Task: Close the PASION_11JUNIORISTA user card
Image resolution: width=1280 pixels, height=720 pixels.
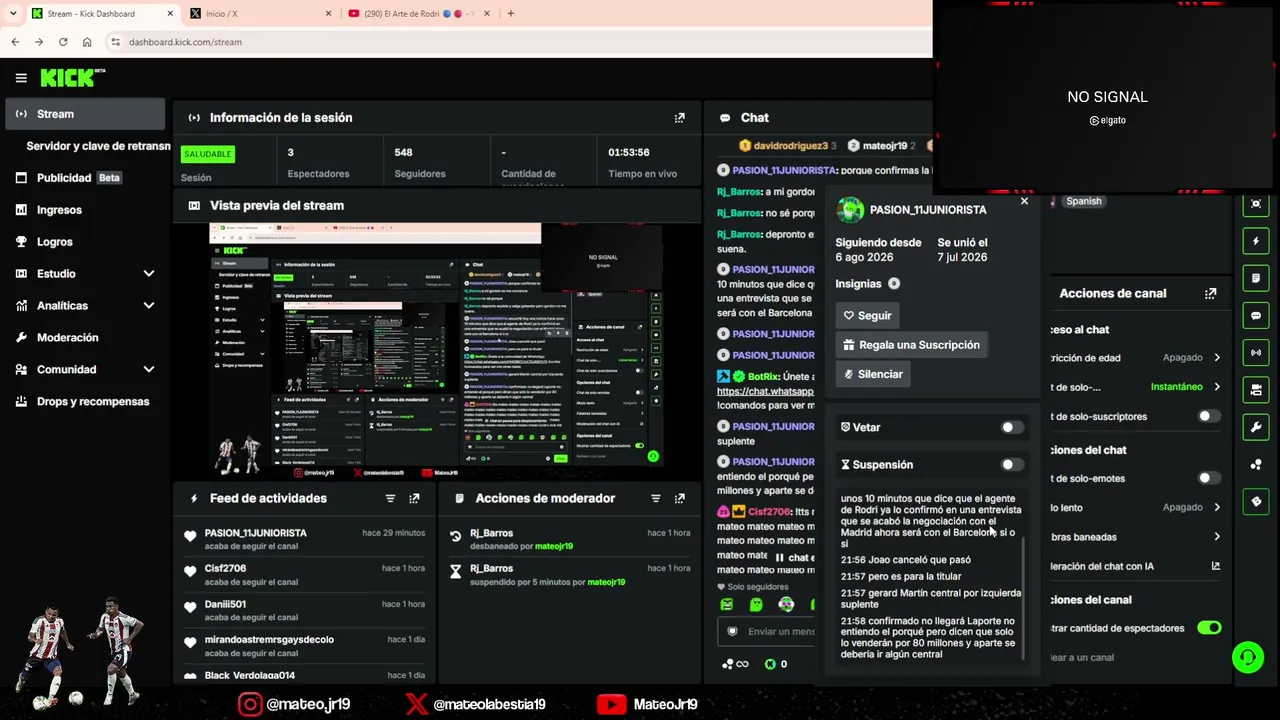Action: [1024, 201]
